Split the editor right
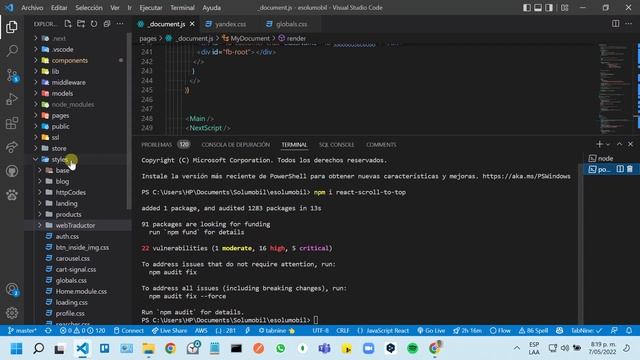The image size is (640, 360). pos(616,24)
